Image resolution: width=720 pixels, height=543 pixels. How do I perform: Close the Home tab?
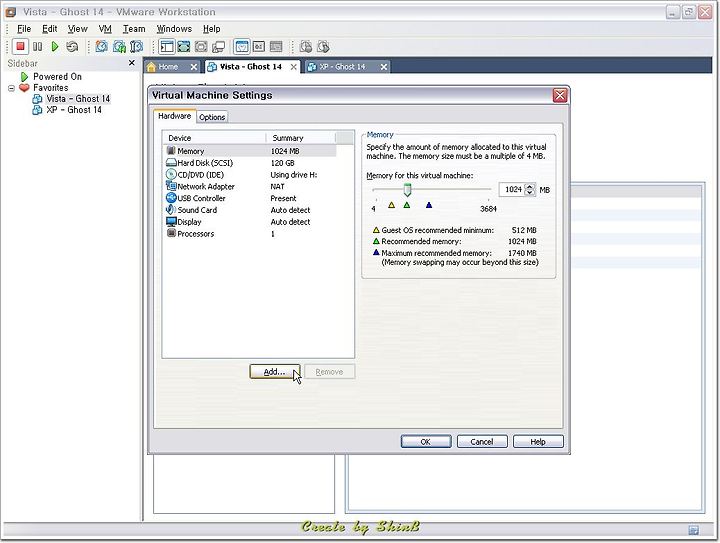pos(194,67)
